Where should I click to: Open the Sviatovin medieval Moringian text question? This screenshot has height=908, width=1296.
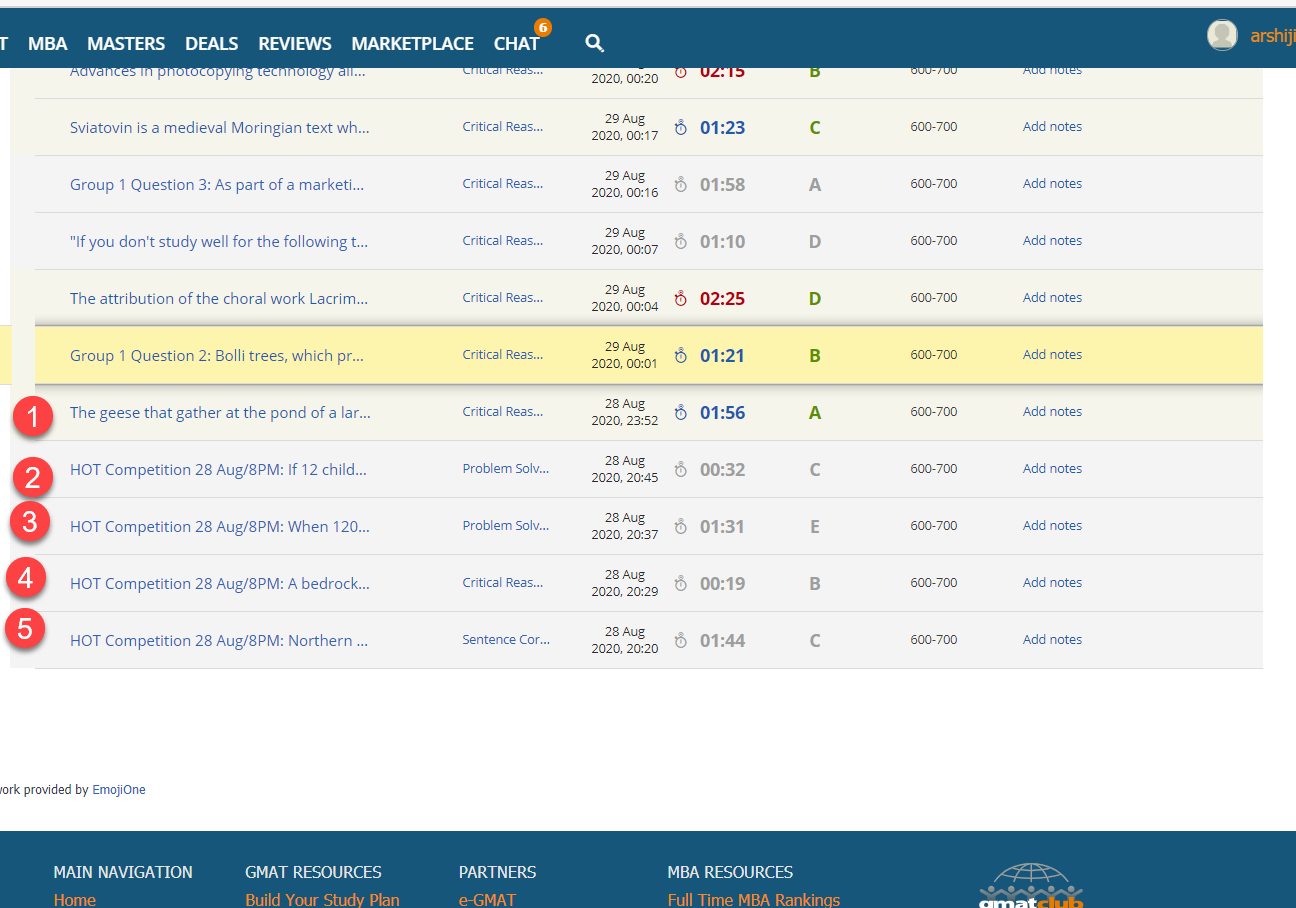pos(219,127)
